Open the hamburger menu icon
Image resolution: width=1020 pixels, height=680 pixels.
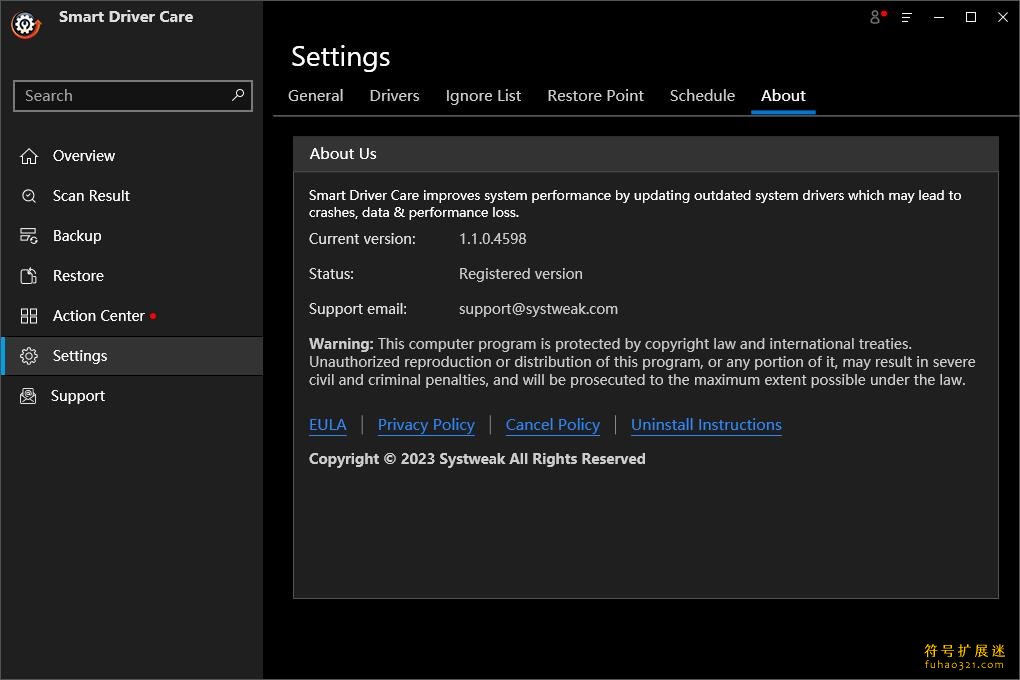coord(906,18)
